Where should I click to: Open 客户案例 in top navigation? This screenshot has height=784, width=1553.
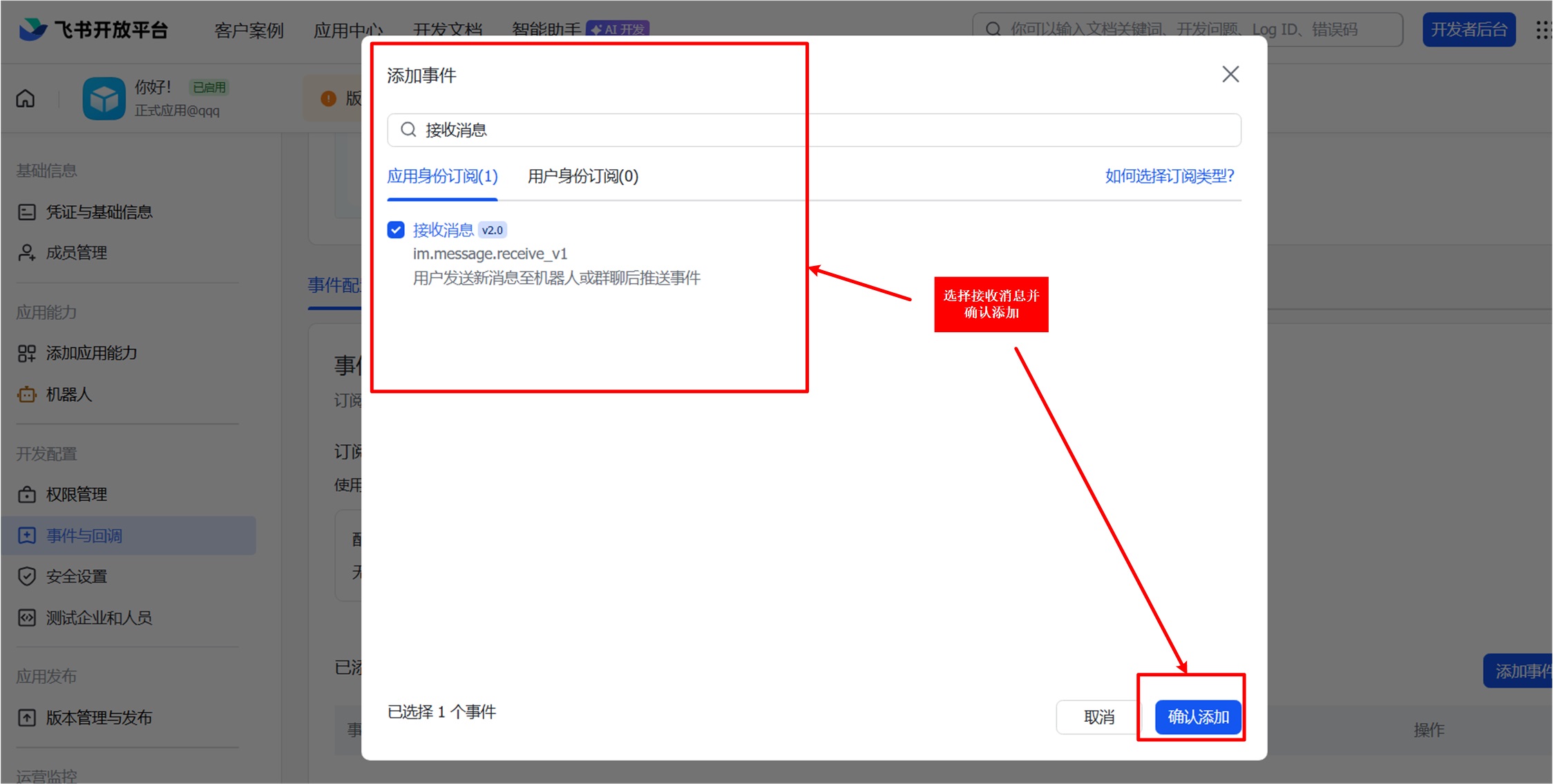pyautogui.click(x=249, y=30)
